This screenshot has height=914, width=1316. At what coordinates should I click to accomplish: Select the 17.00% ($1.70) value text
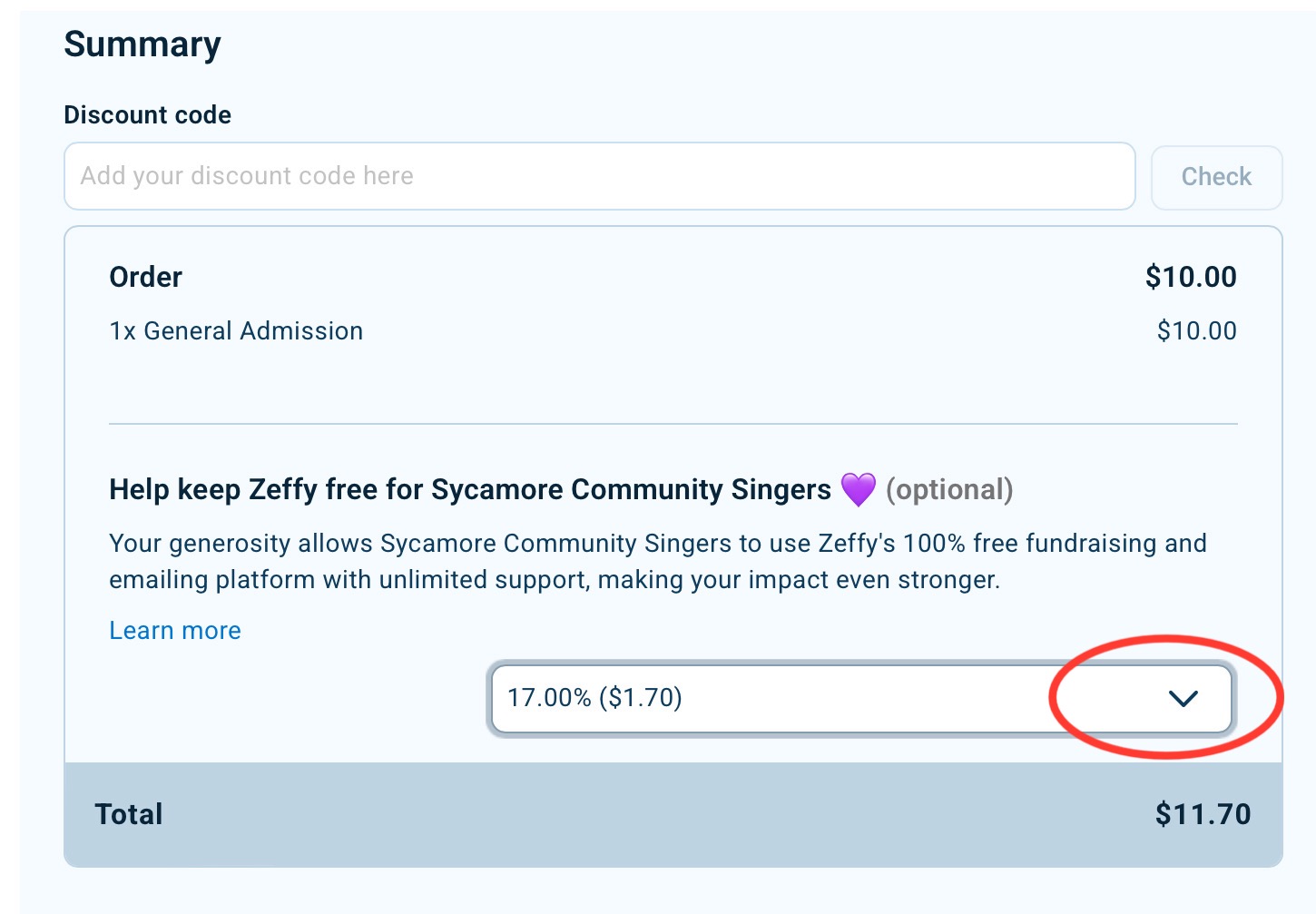coord(594,697)
